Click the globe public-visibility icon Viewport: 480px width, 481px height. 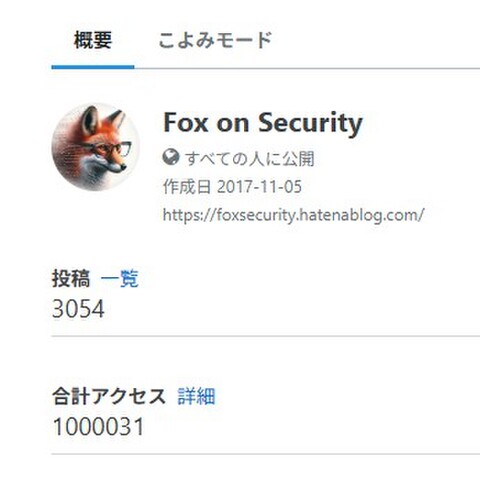171,157
